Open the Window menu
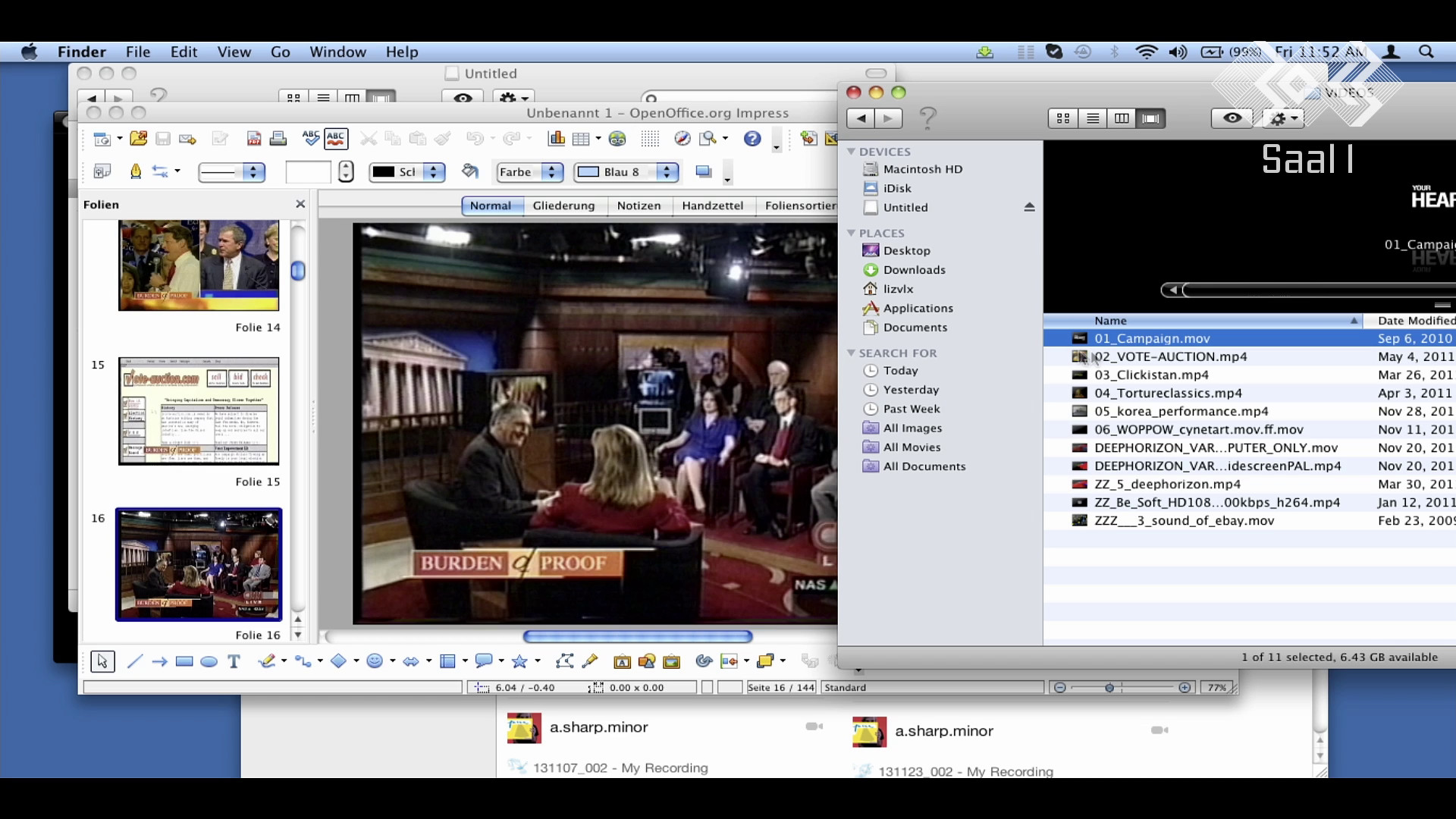 coord(337,52)
